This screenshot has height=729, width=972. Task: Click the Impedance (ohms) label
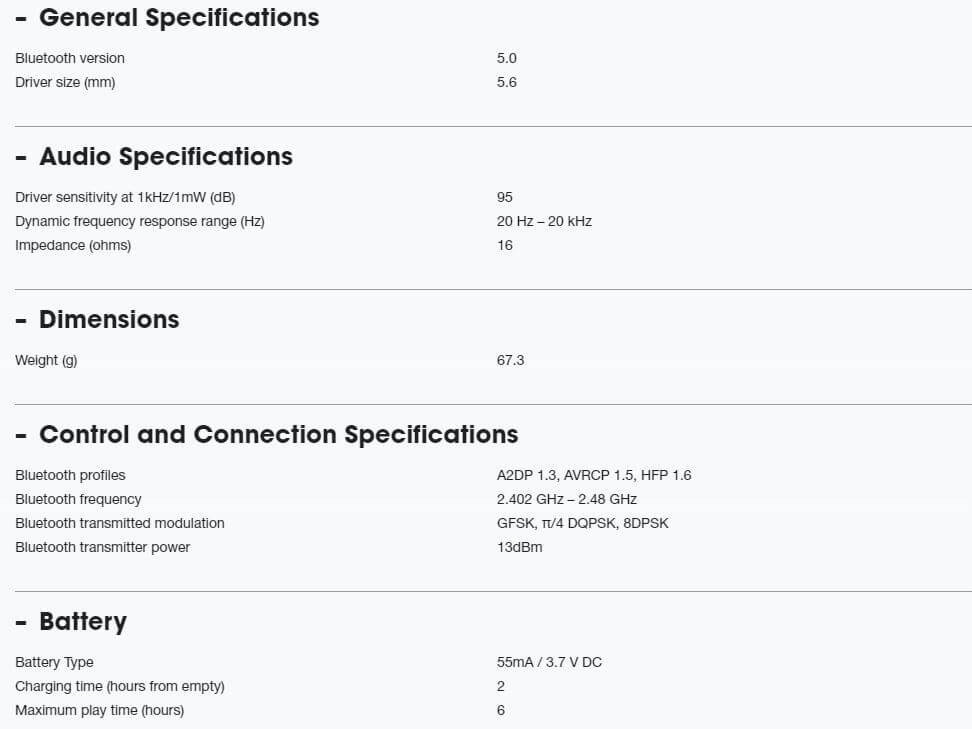pos(73,245)
